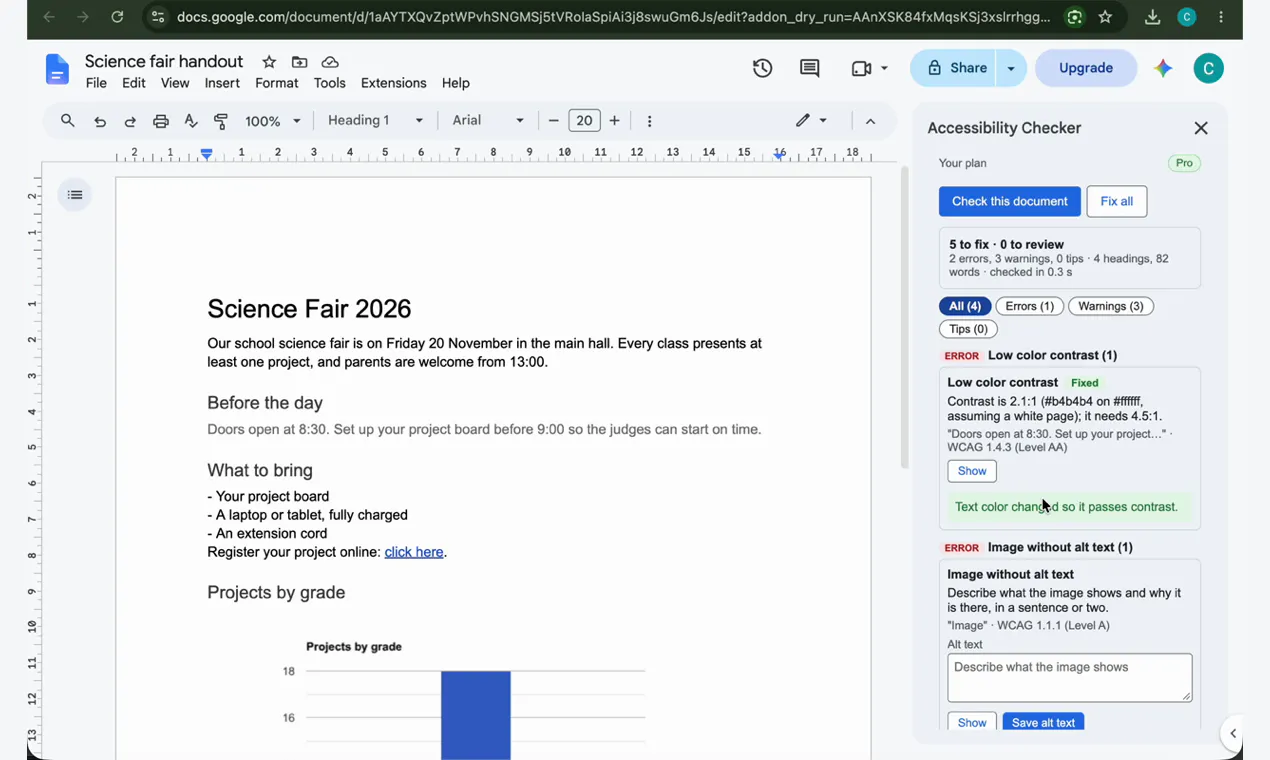This screenshot has width=1270, height=760.
Task: Check the cloud save status icon
Action: (x=330, y=62)
